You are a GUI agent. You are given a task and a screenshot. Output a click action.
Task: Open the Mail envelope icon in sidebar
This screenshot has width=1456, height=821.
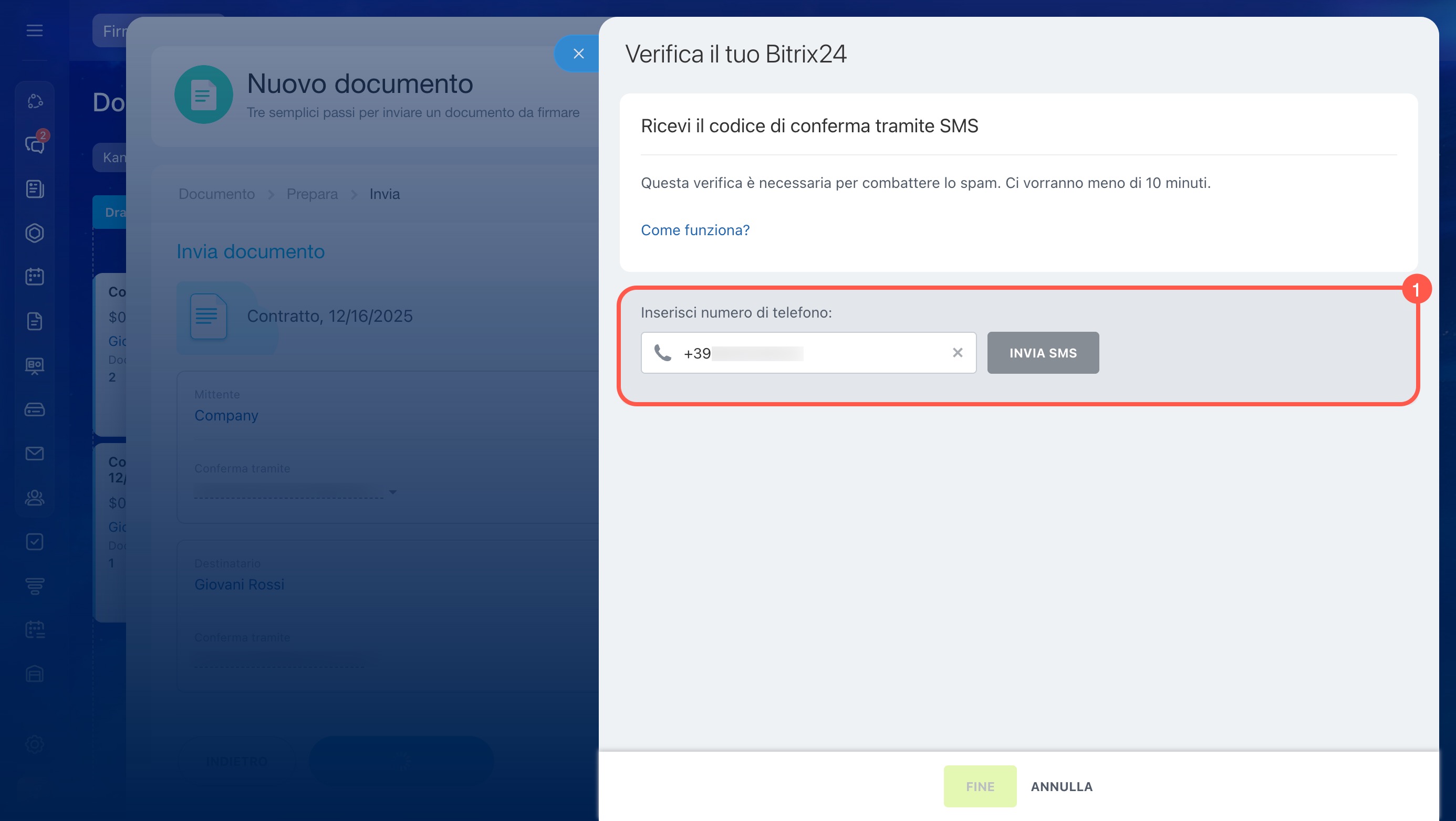35,453
